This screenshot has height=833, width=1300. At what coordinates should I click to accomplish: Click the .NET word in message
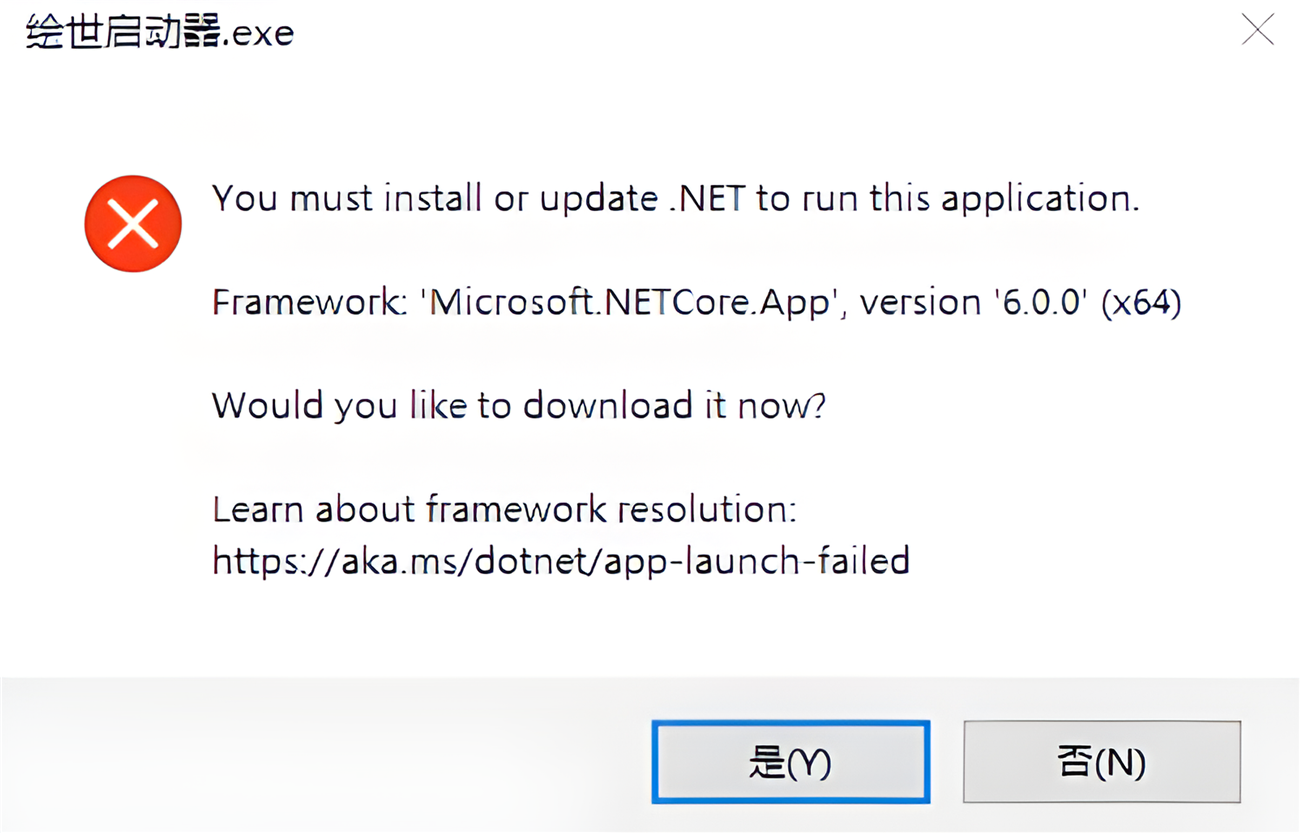click(707, 199)
